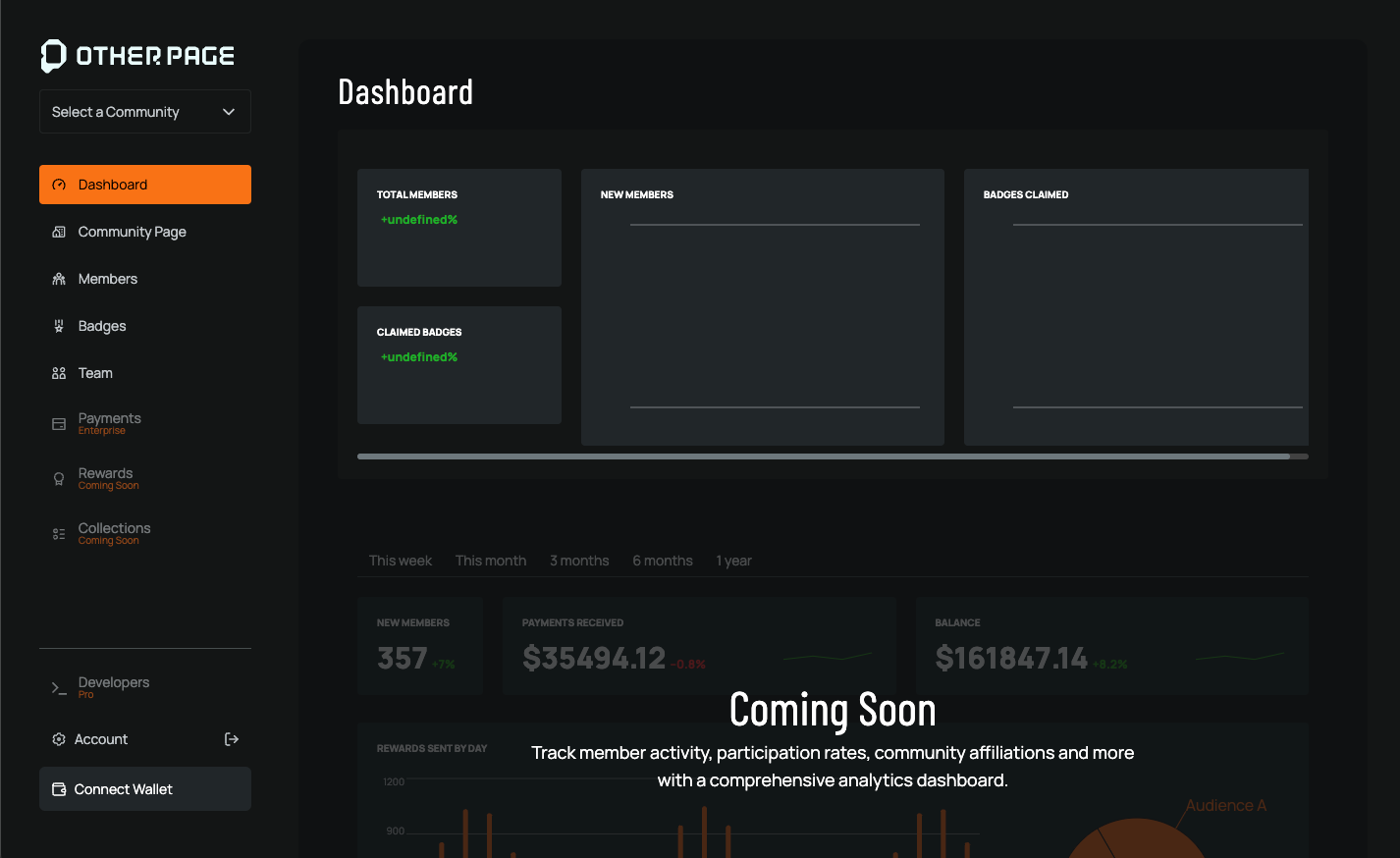
Task: Select the Developers terminal icon
Action: click(x=59, y=687)
